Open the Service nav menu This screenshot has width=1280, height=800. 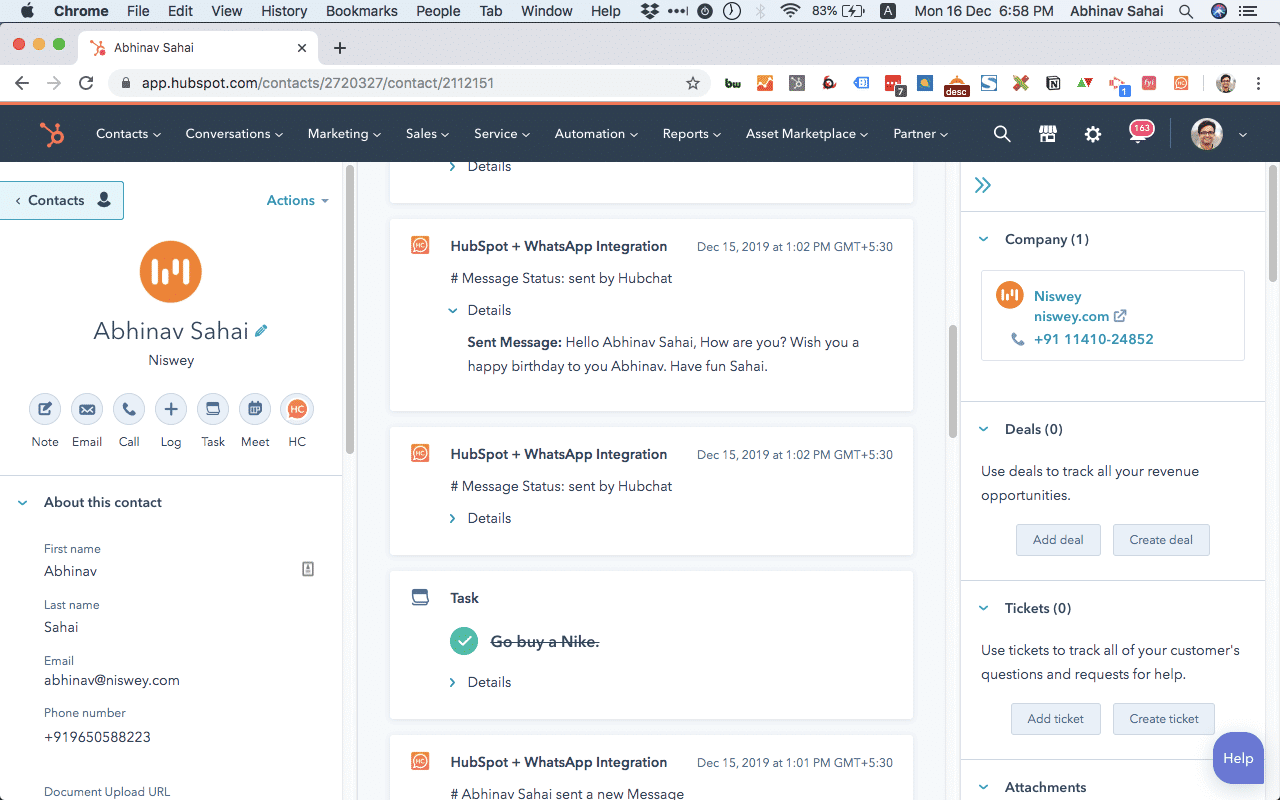pyautogui.click(x=502, y=134)
